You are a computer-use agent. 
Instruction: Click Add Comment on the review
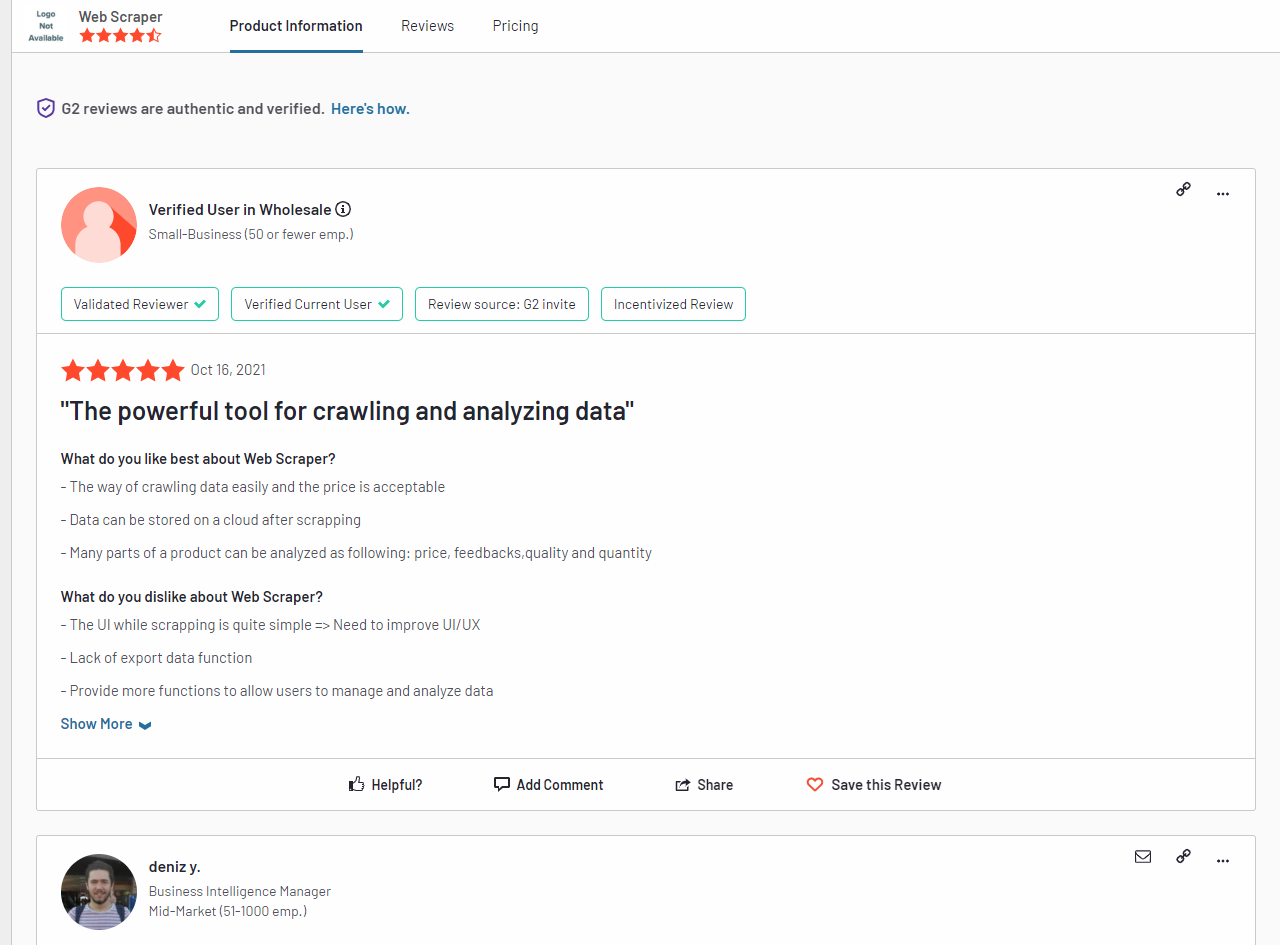(x=549, y=785)
